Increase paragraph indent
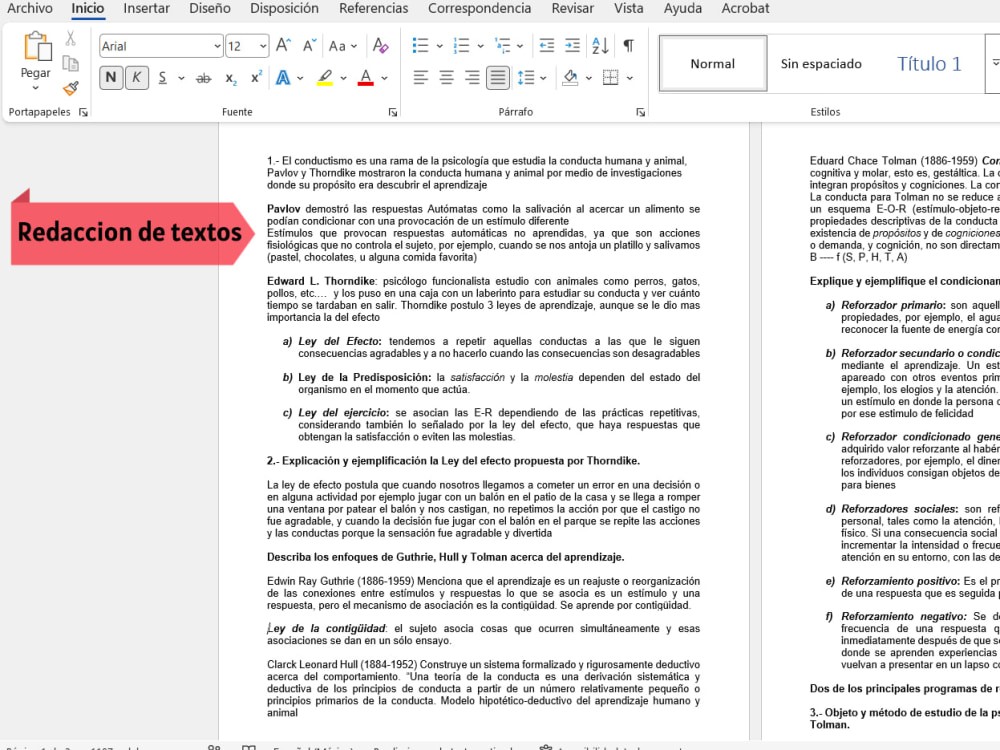 point(573,46)
